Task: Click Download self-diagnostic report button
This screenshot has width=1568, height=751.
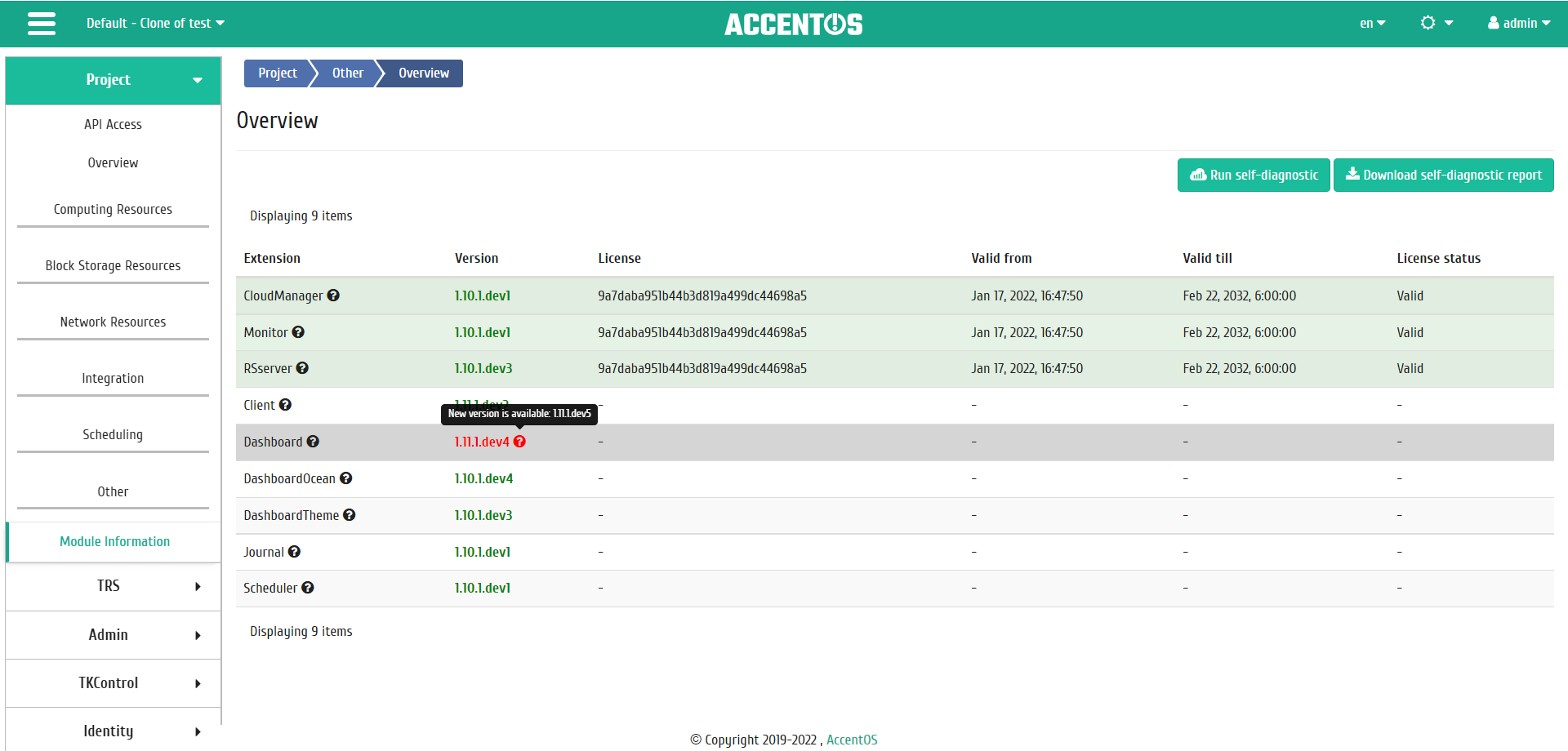Action: click(1443, 175)
